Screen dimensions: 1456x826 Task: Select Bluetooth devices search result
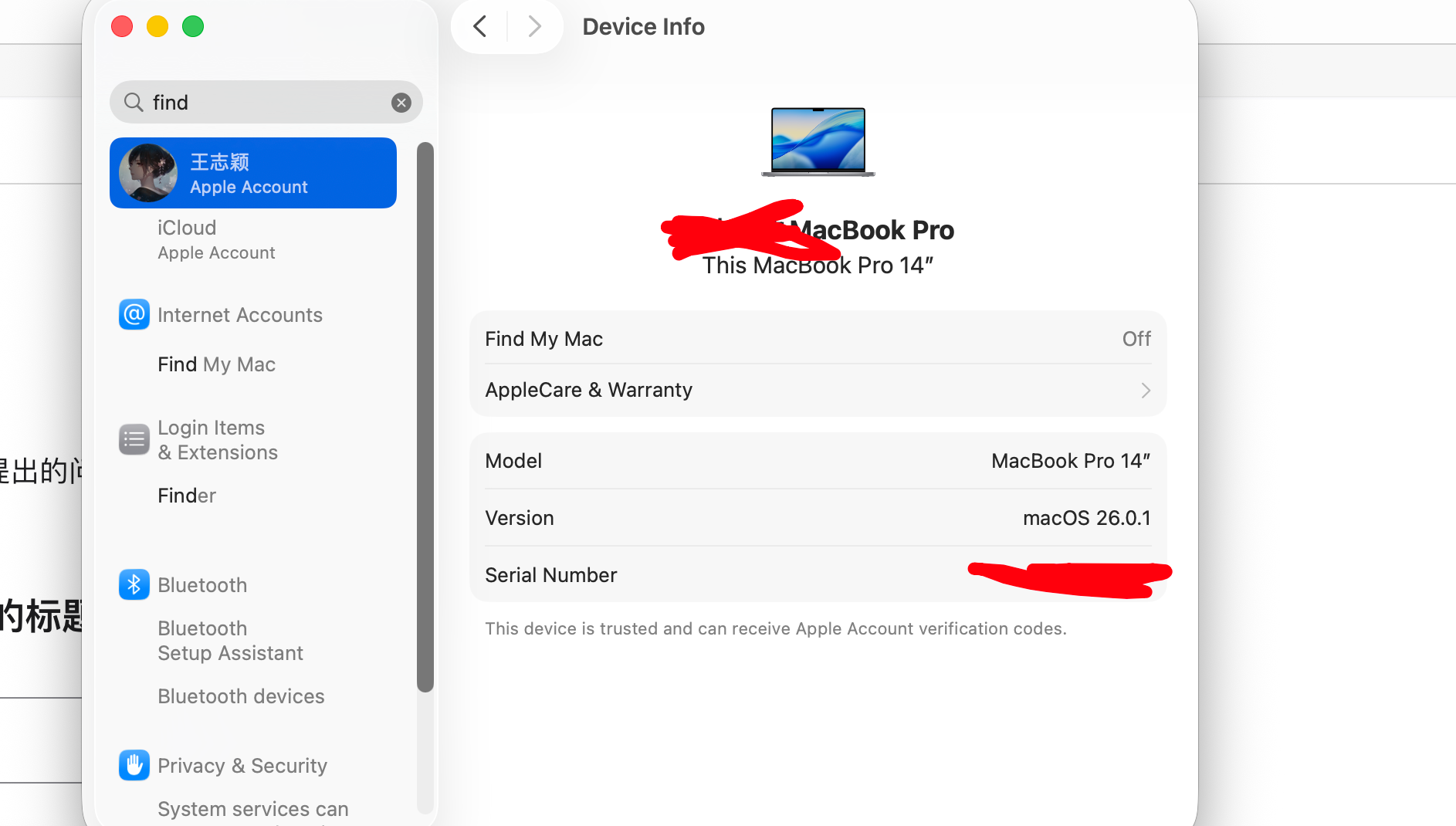241,696
